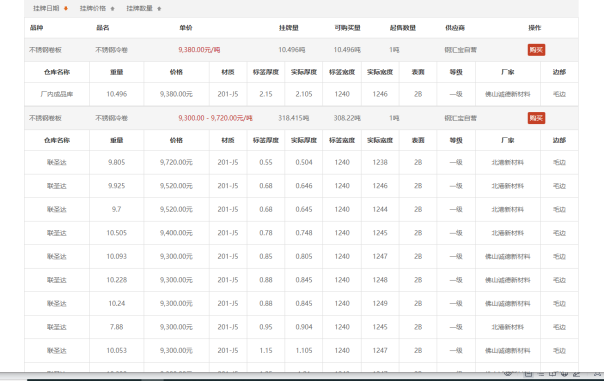Click the weight 10.228 cell
The width and height of the screenshot is (604, 381).
pyautogui.click(x=117, y=280)
